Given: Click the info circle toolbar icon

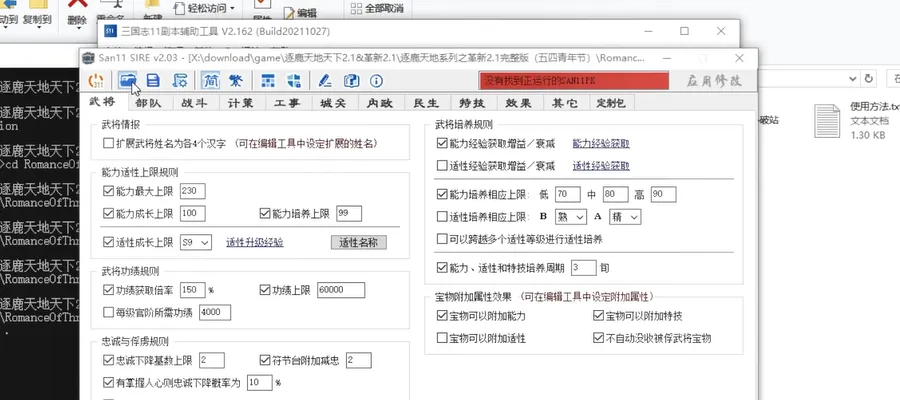Looking at the screenshot, I should [x=376, y=80].
